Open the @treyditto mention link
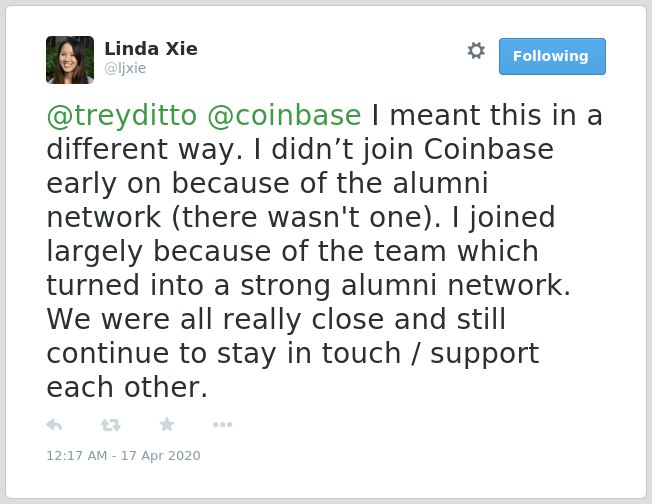This screenshot has height=504, width=652. coord(121,115)
